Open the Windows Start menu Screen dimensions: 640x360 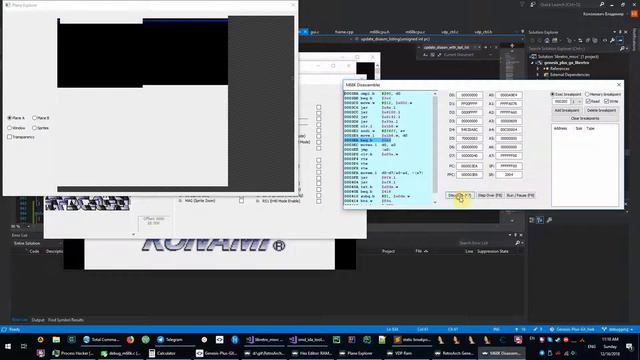coord(8,347)
